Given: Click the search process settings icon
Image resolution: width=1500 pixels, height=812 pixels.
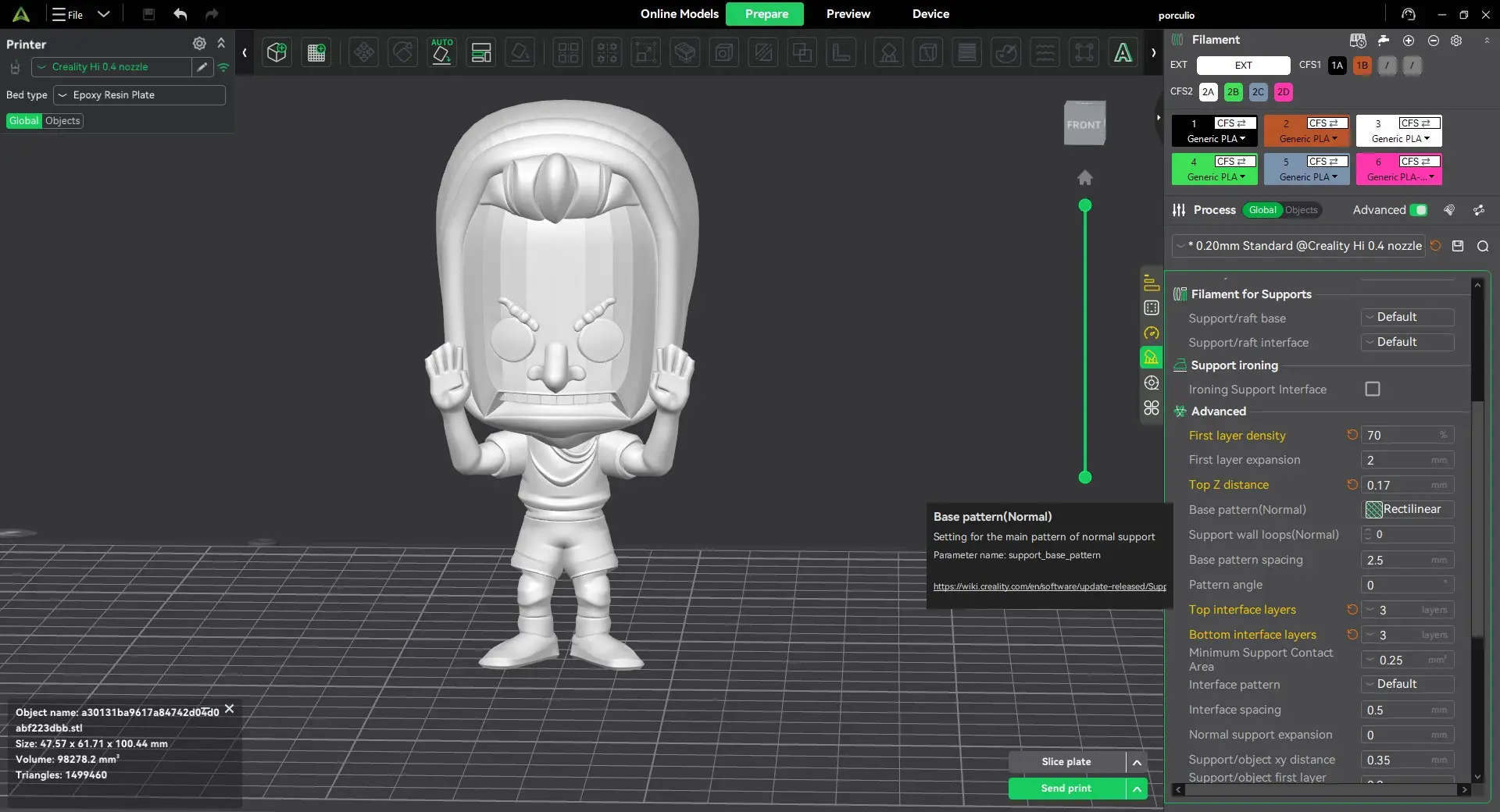Looking at the screenshot, I should (x=1482, y=246).
